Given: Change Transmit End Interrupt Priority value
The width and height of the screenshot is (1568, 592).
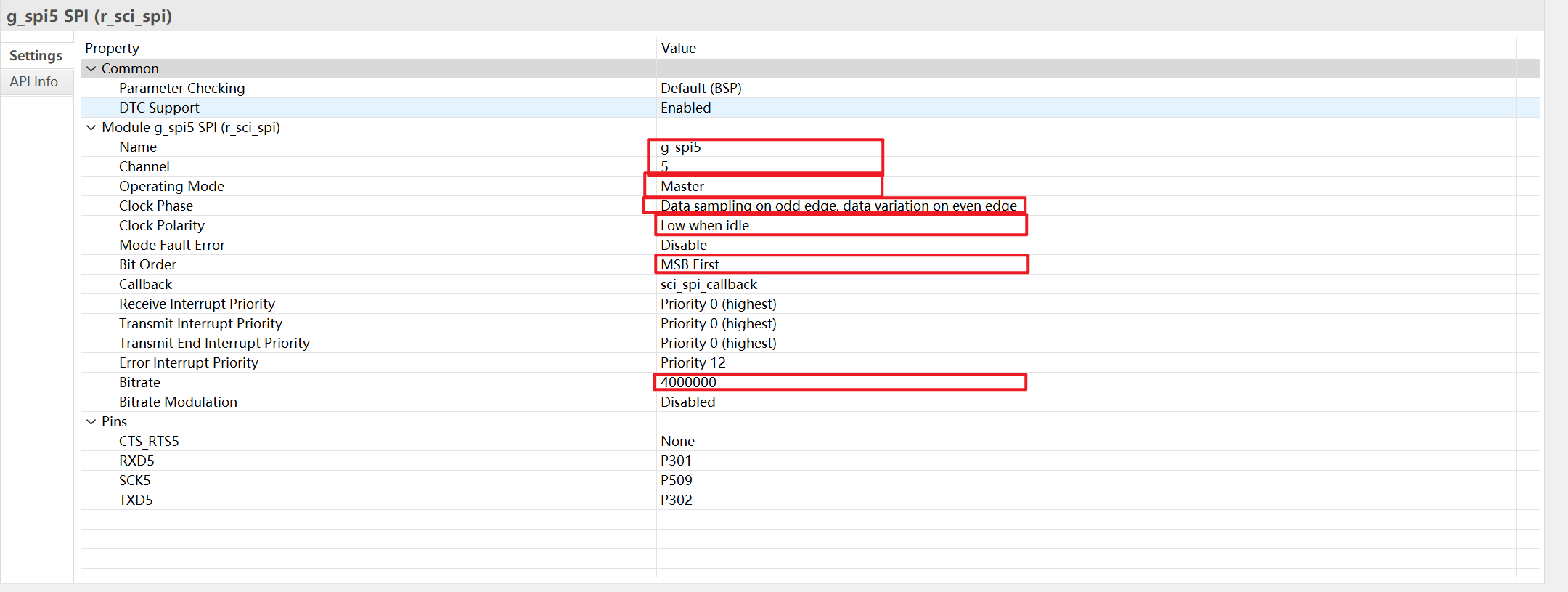Looking at the screenshot, I should 719,344.
